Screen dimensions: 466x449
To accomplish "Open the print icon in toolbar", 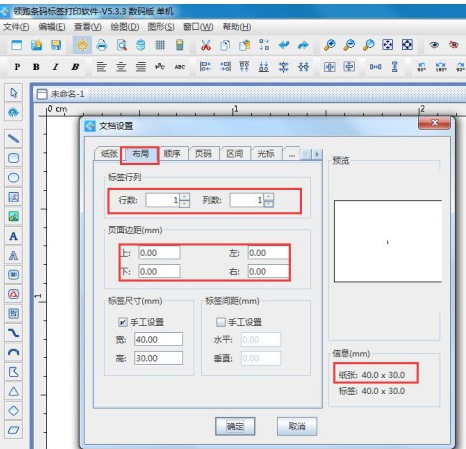I will tap(102, 45).
